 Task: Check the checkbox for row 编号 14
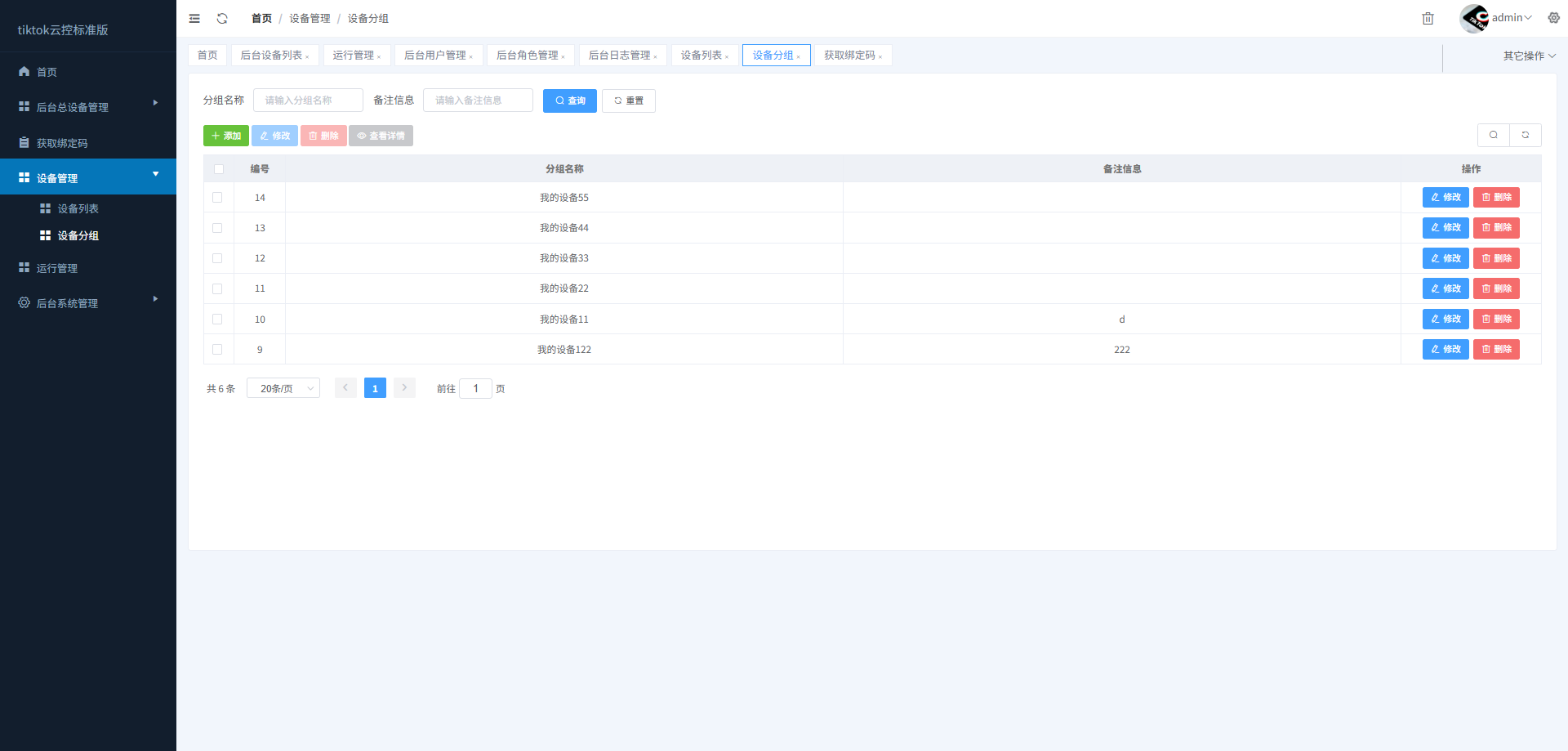tap(217, 197)
